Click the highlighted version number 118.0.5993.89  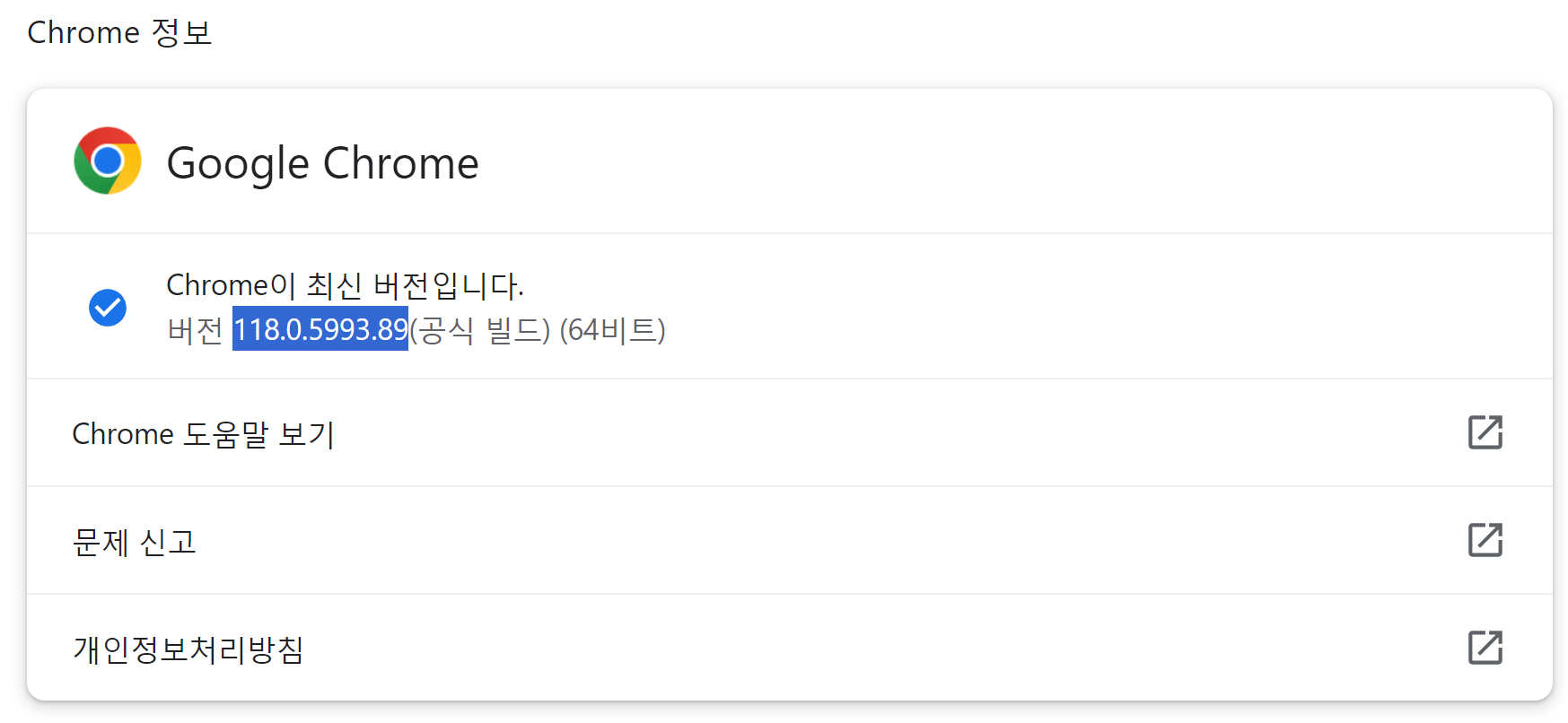click(320, 329)
